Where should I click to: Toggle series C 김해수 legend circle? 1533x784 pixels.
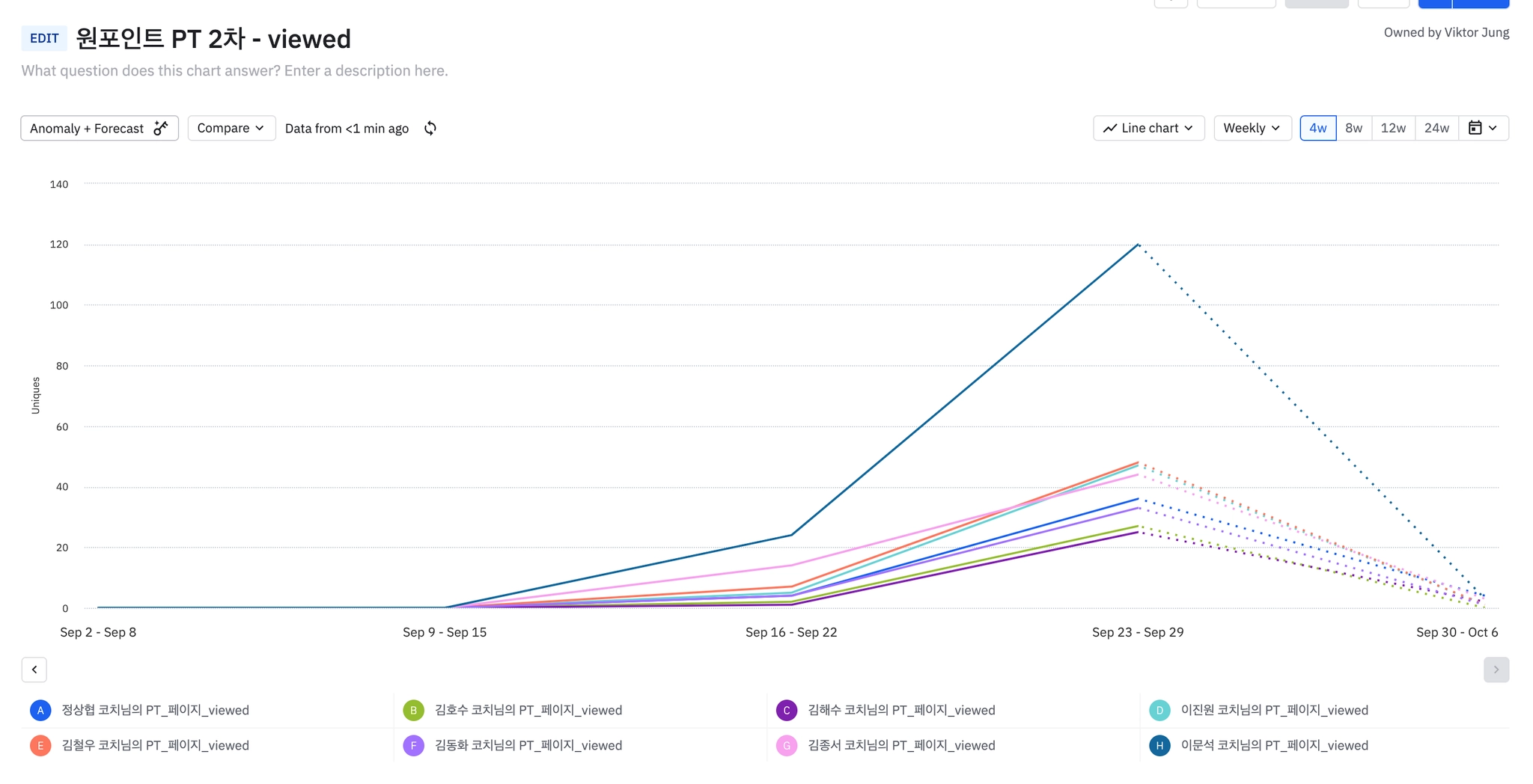(x=787, y=710)
